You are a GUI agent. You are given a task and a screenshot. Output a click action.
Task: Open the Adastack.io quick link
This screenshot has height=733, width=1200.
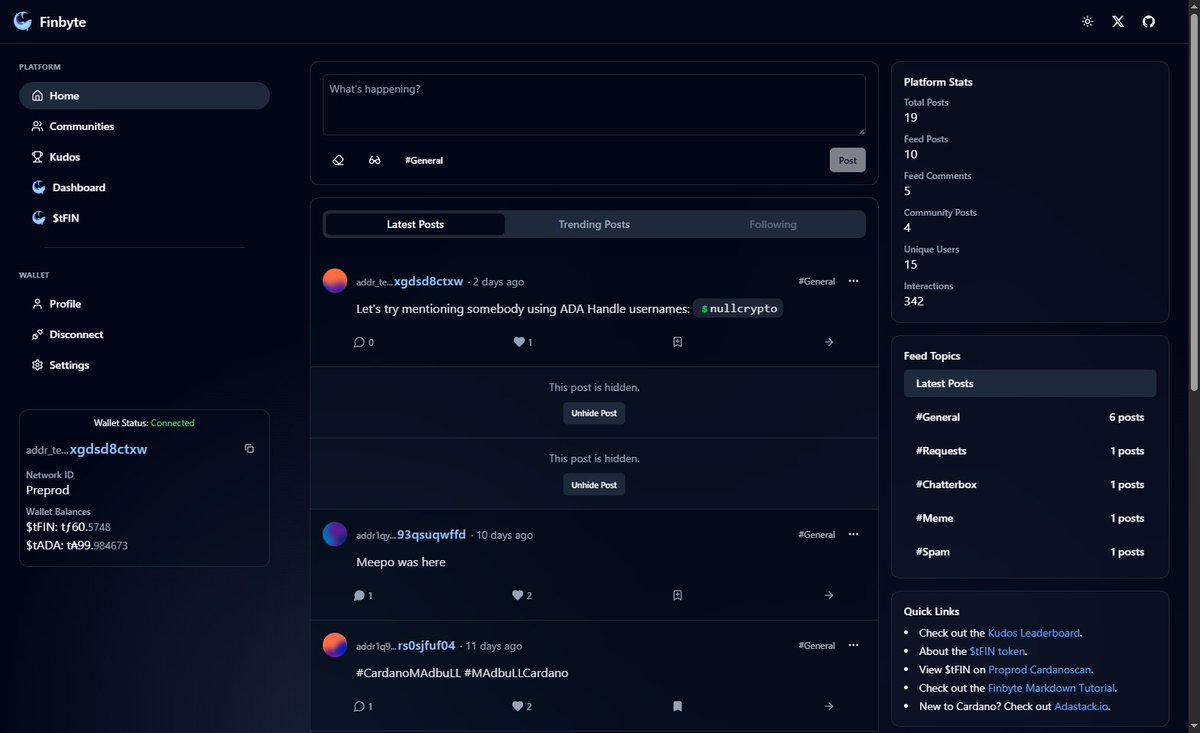[x=1081, y=706]
